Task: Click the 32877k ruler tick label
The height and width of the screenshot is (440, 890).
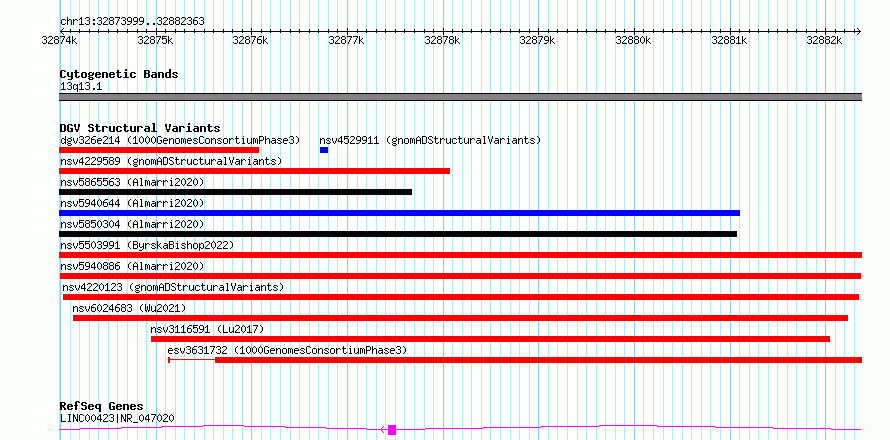Action: (346, 41)
